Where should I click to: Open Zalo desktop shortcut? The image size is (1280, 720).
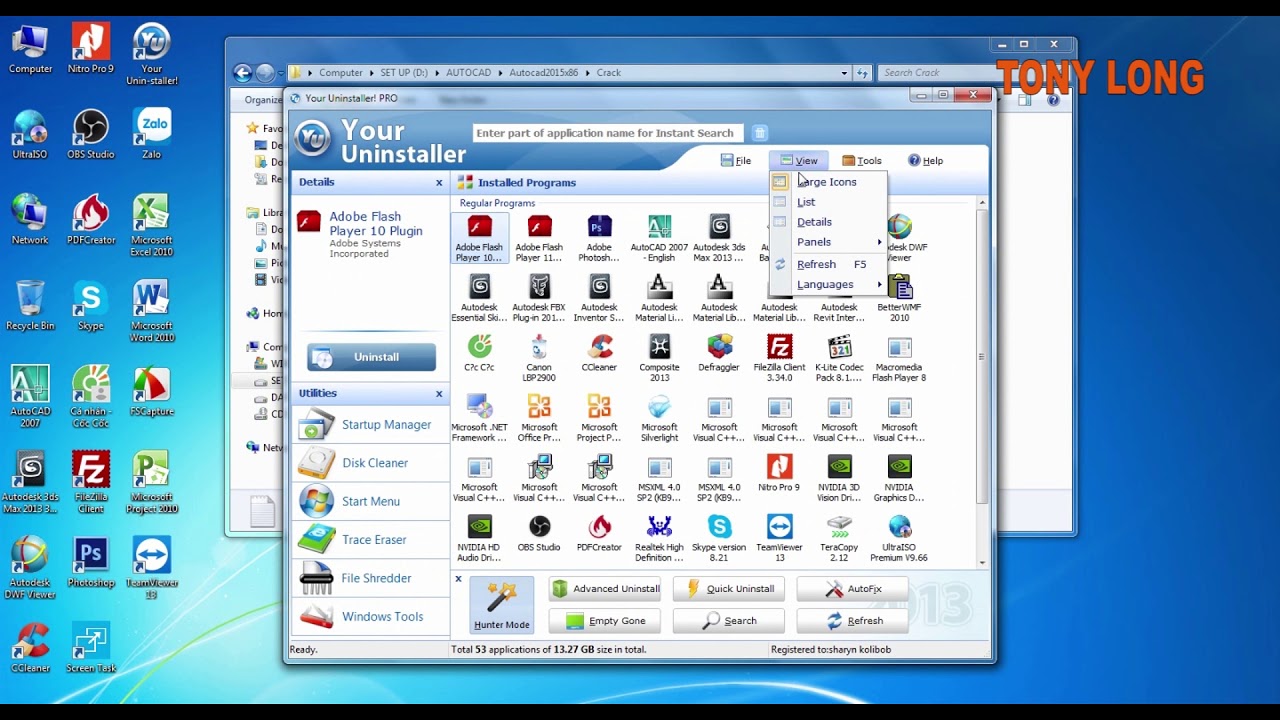click(152, 135)
